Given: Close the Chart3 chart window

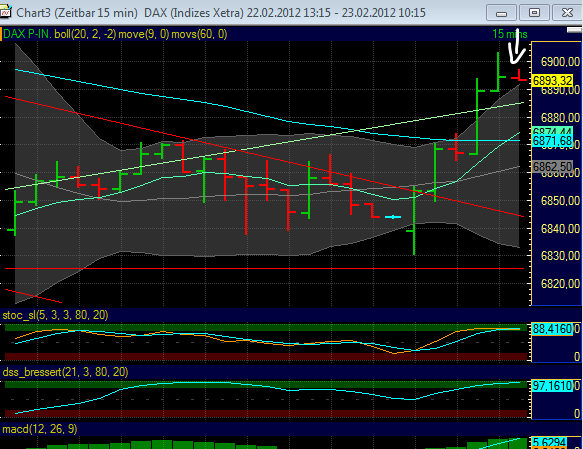Looking at the screenshot, I should coord(567,13).
